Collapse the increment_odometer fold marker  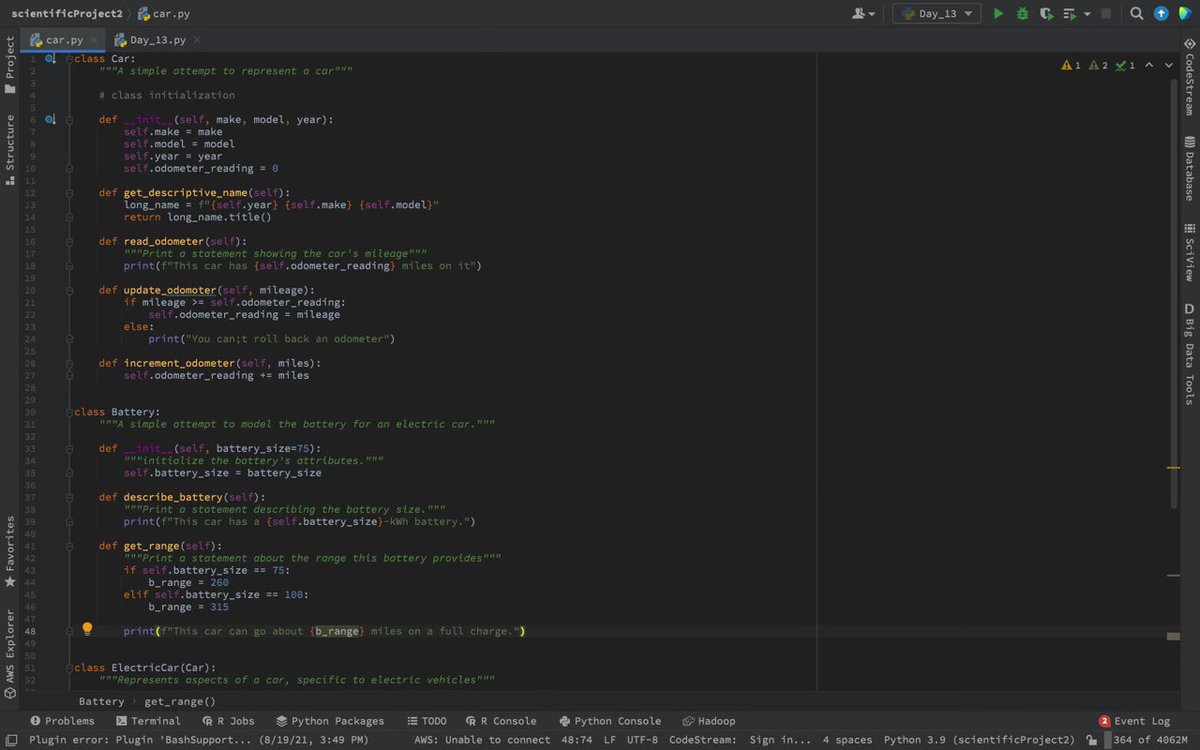(70, 363)
